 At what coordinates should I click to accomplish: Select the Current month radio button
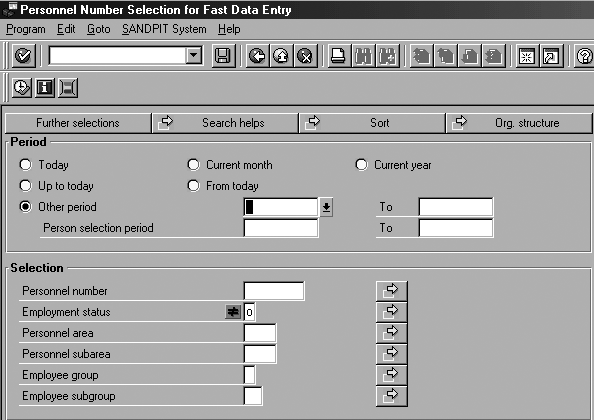pyautogui.click(x=193, y=165)
